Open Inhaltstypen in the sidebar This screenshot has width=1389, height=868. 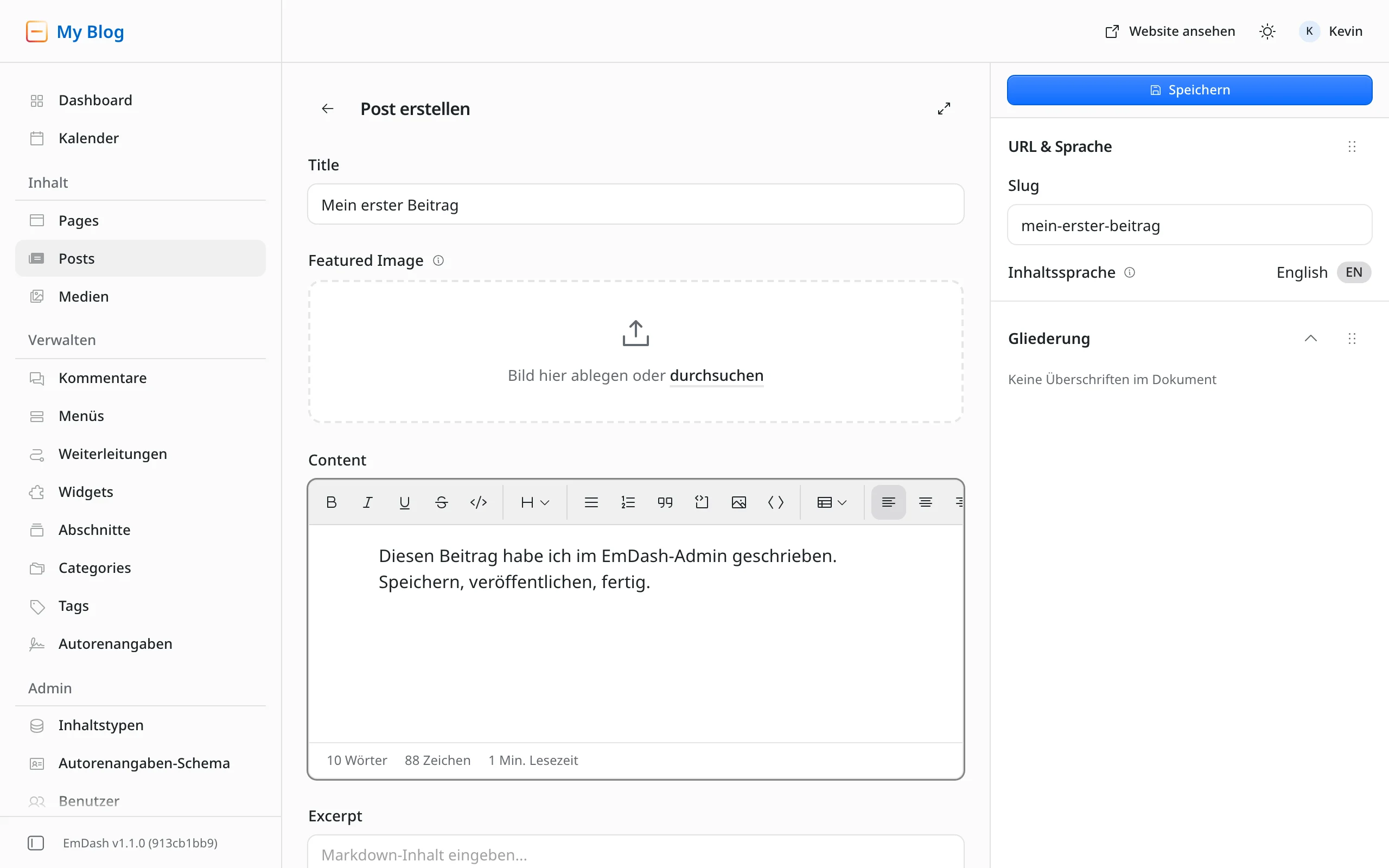tap(141, 725)
